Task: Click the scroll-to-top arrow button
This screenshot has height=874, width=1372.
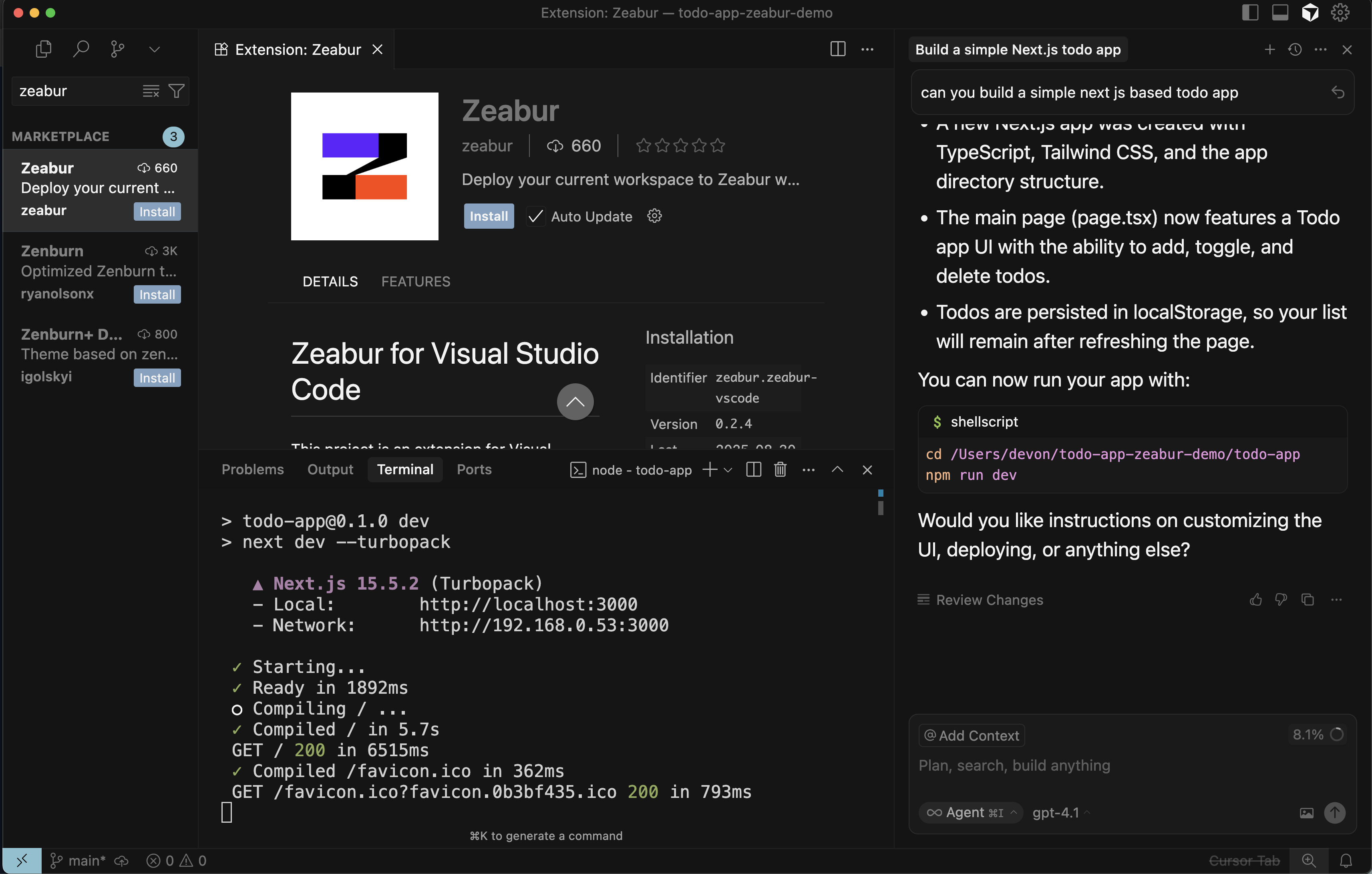Action: click(x=575, y=402)
